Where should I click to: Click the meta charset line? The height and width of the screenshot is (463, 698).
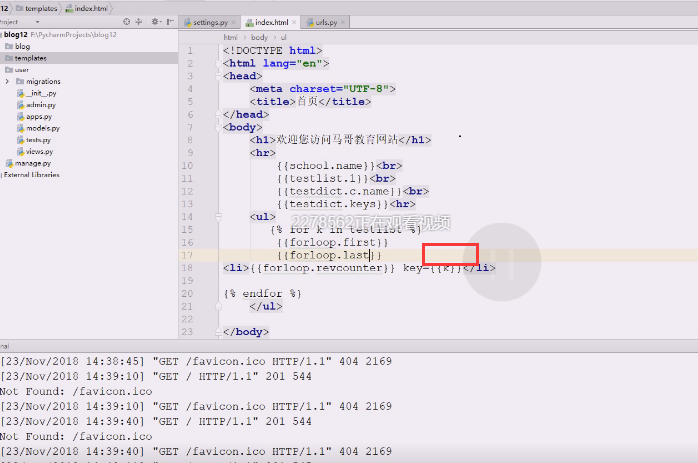323,89
